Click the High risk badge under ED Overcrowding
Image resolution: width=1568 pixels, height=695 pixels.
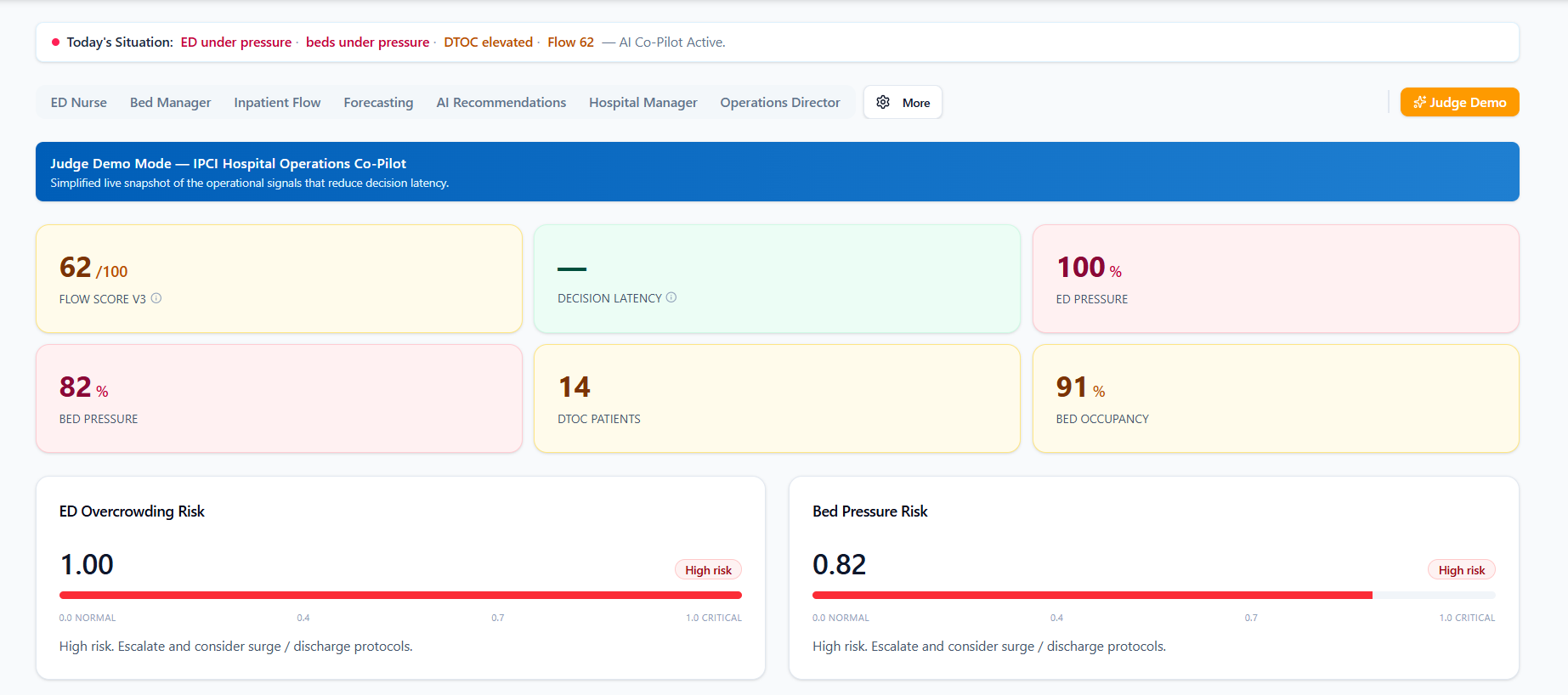pyautogui.click(x=708, y=570)
